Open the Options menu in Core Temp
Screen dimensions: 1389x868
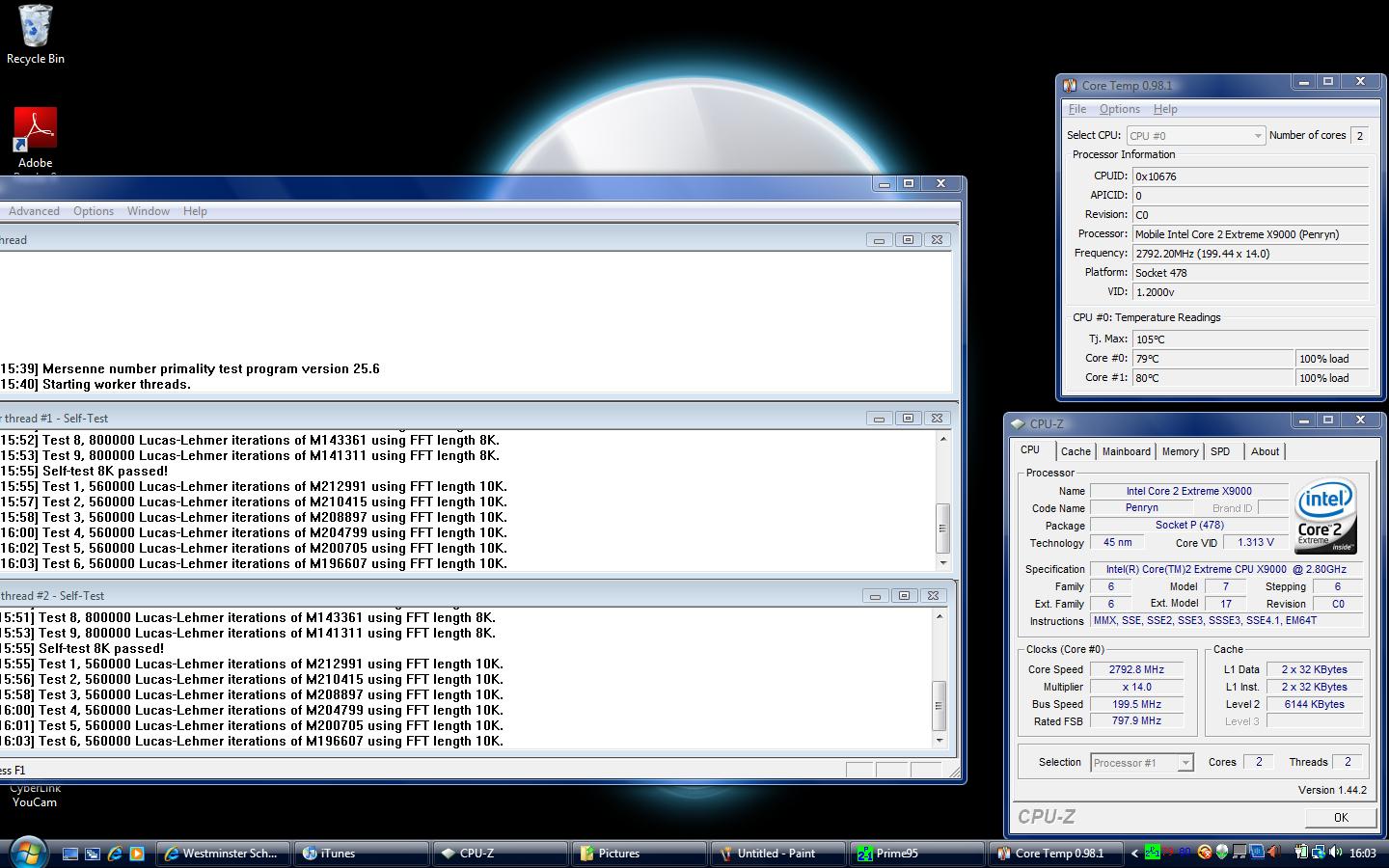point(1120,109)
